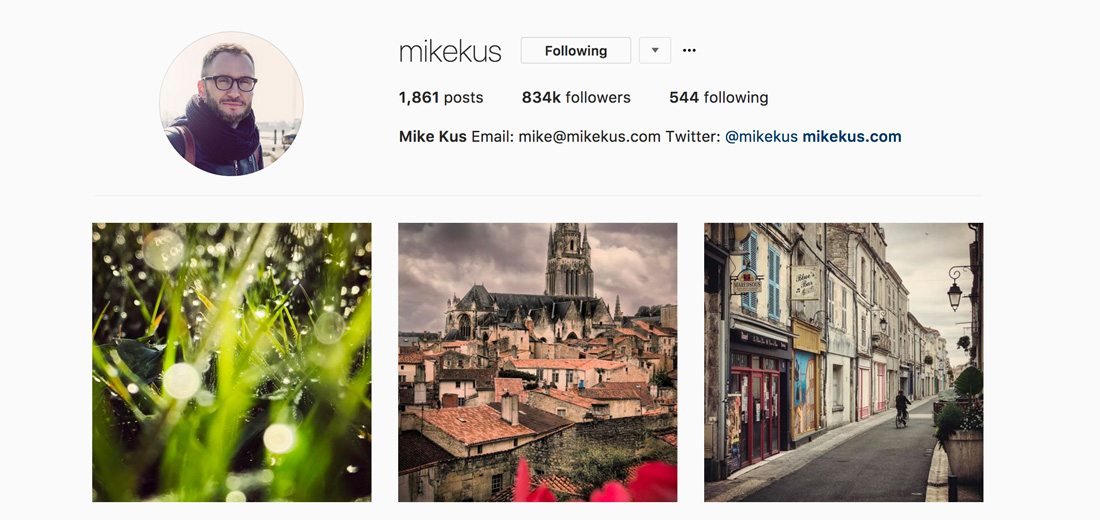Click the hanging bar sign in the street photo
This screenshot has height=520, width=1100.
pyautogui.click(x=805, y=282)
